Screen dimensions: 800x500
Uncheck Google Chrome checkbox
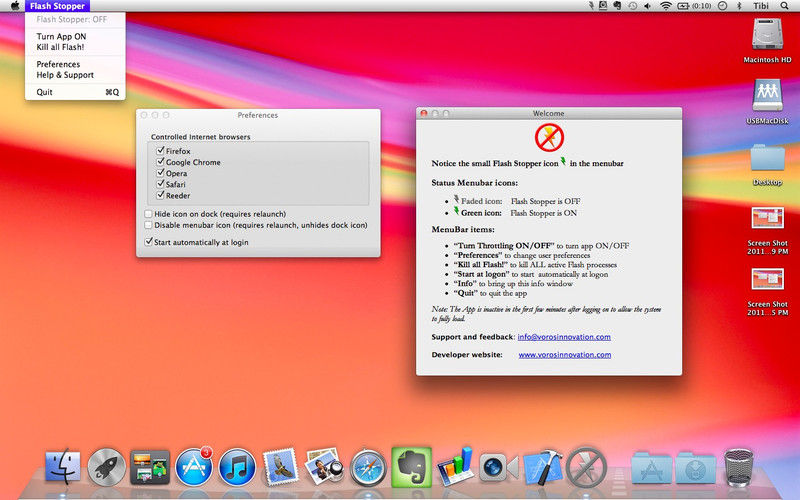(160, 162)
